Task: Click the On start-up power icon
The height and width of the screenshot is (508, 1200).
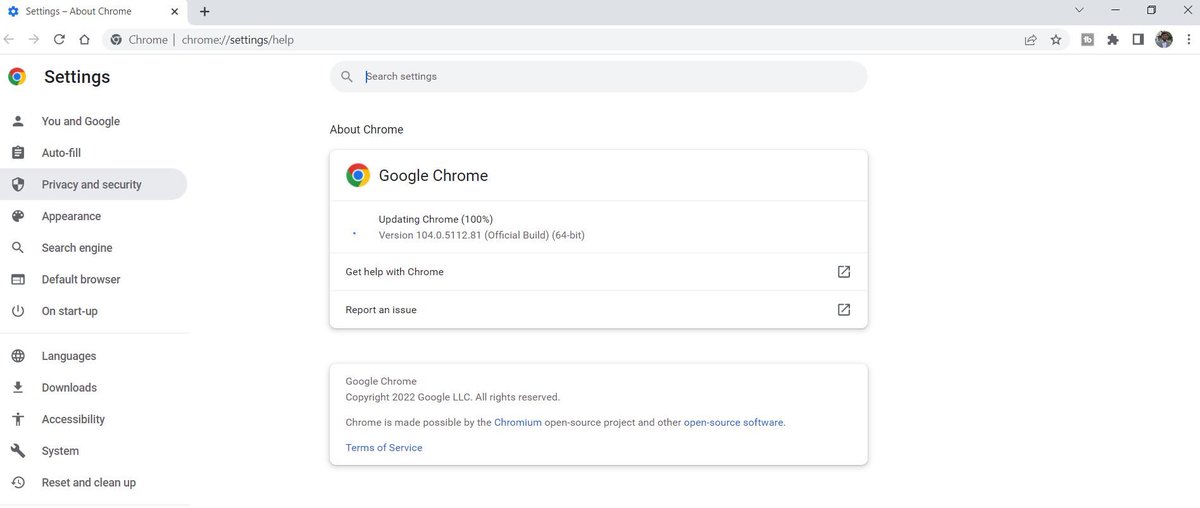Action: coord(17,311)
